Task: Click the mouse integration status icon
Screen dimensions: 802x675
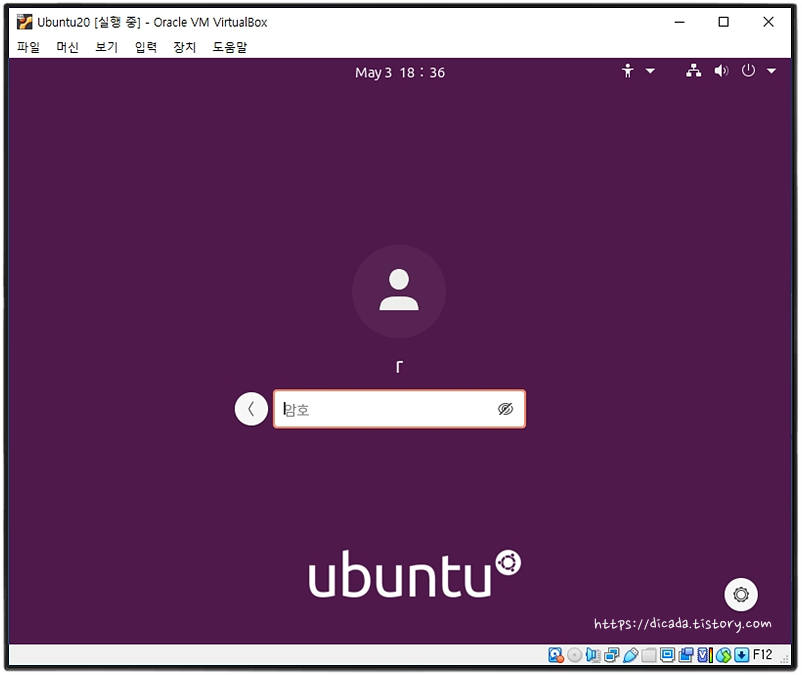Action: point(723,655)
